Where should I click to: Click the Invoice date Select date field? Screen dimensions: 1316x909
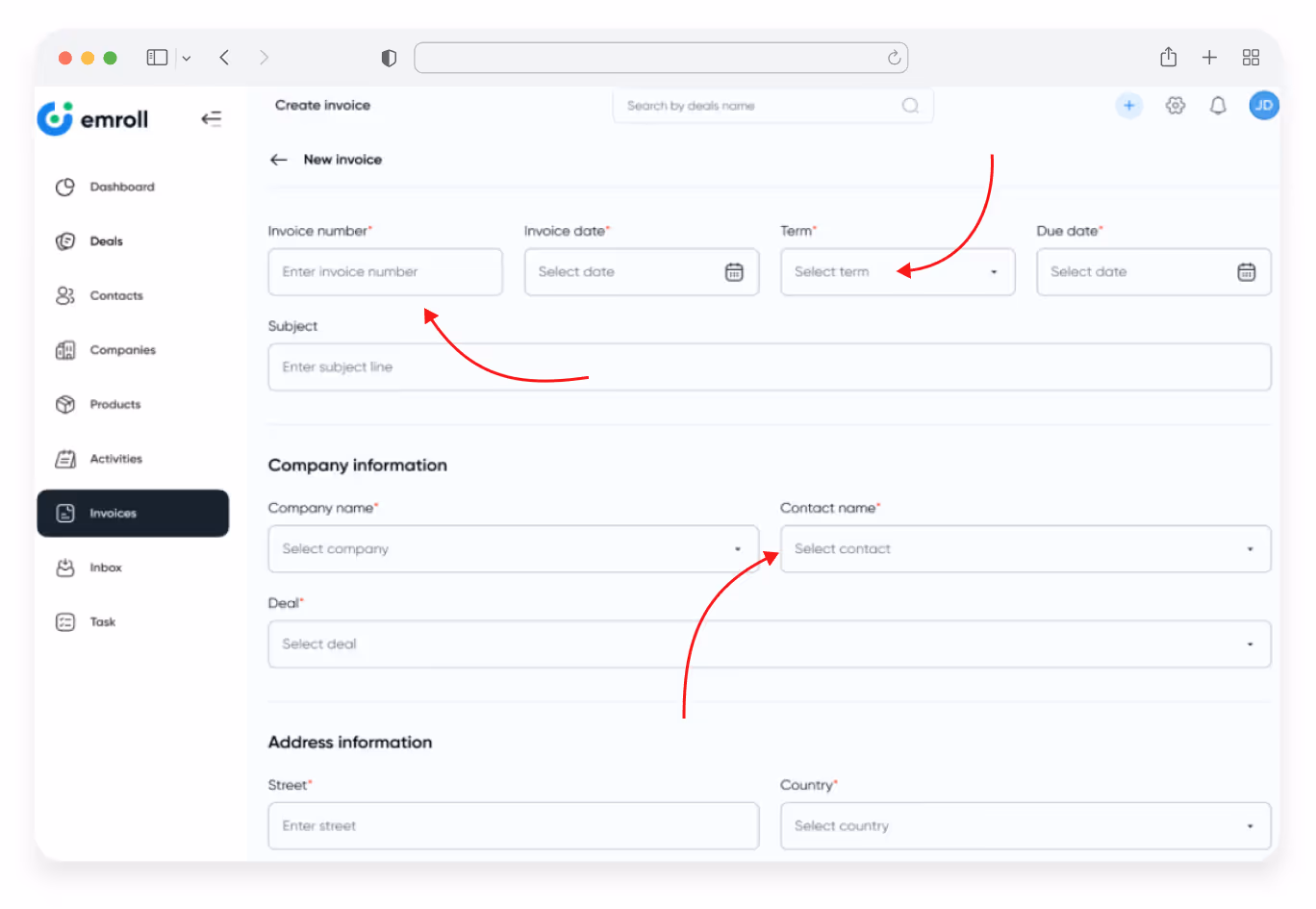coord(642,272)
